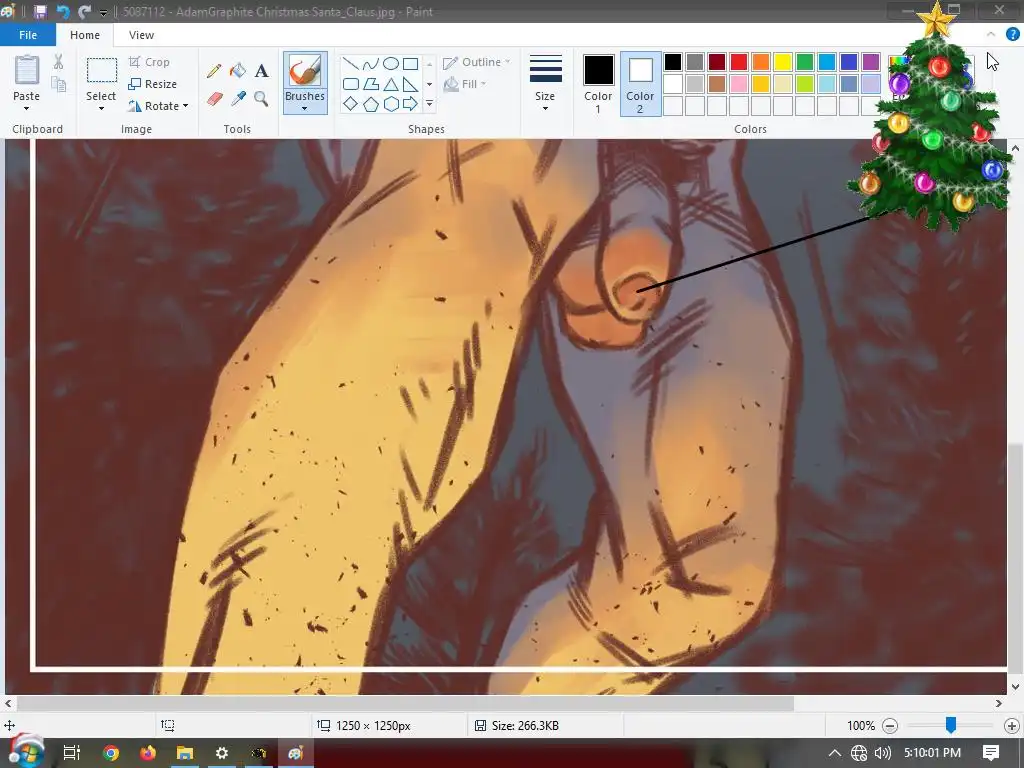Viewport: 1024px width, 768px height.
Task: Choose the Pentagon shape
Action: click(370, 104)
